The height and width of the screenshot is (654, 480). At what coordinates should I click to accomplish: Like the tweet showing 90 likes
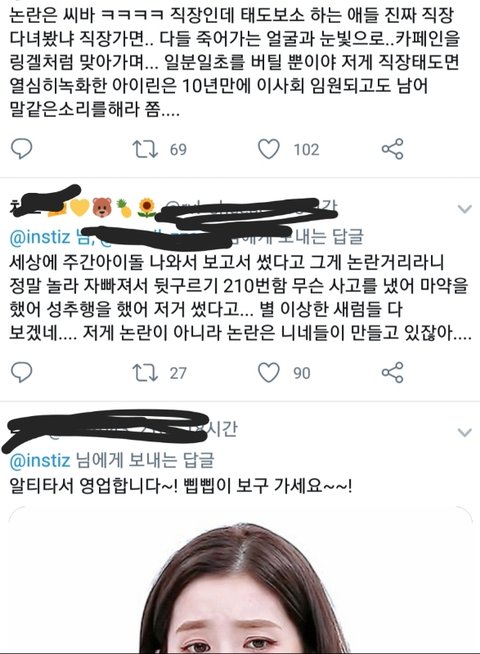tap(269, 372)
